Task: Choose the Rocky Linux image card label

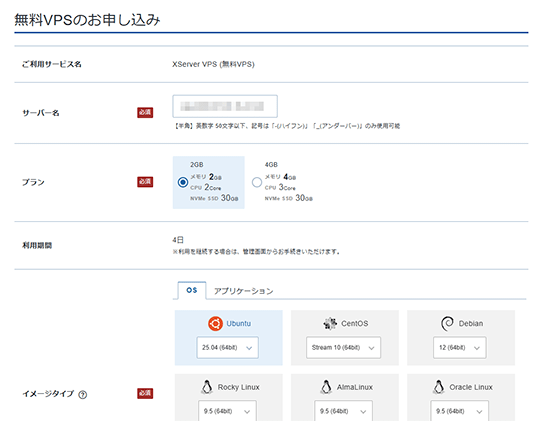Action: click(239, 387)
